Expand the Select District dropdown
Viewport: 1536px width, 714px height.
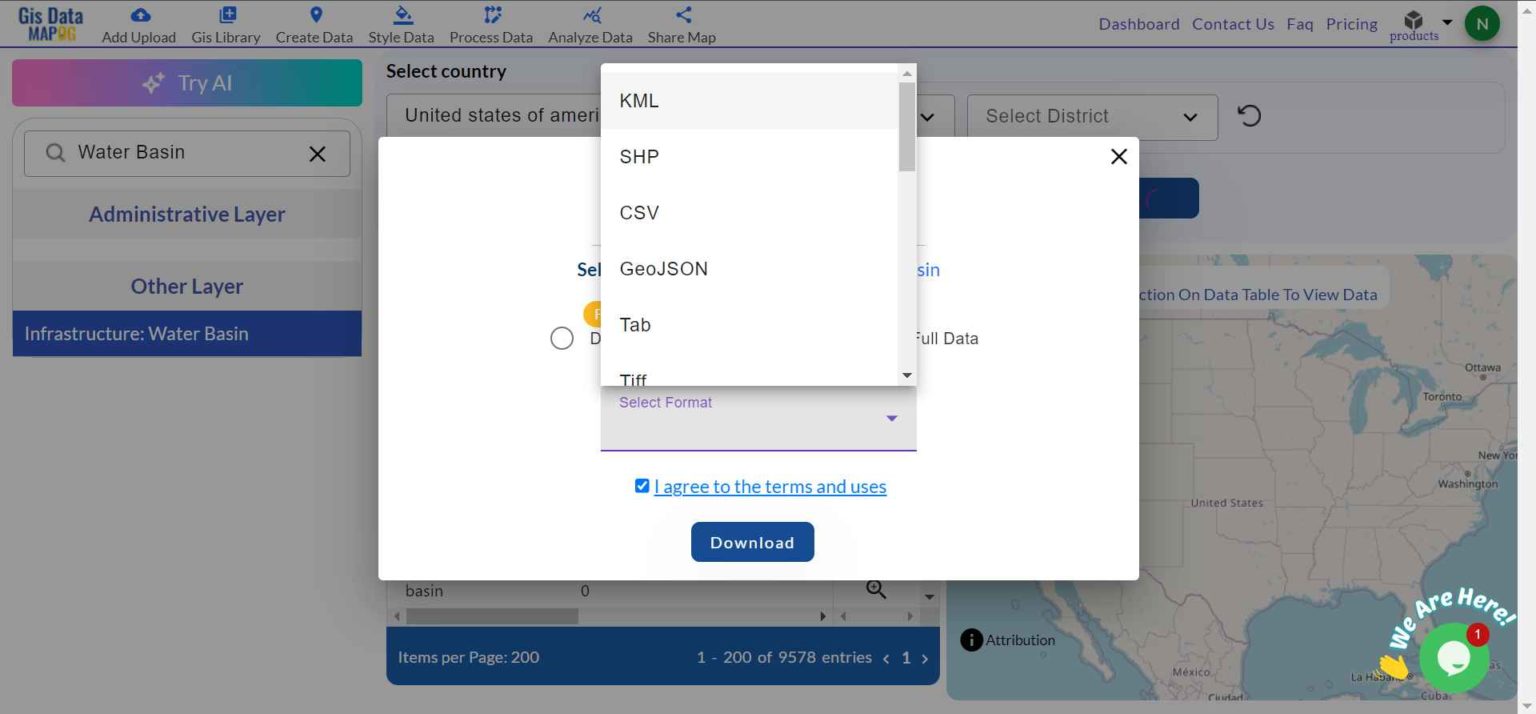click(x=1090, y=116)
